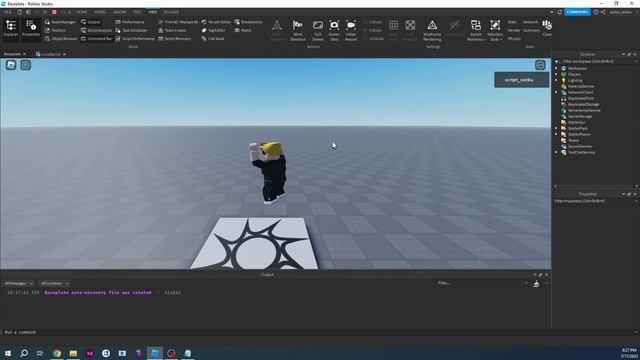Select the Baseplate document tab
The image size is (640, 360).
pyautogui.click(x=12, y=54)
